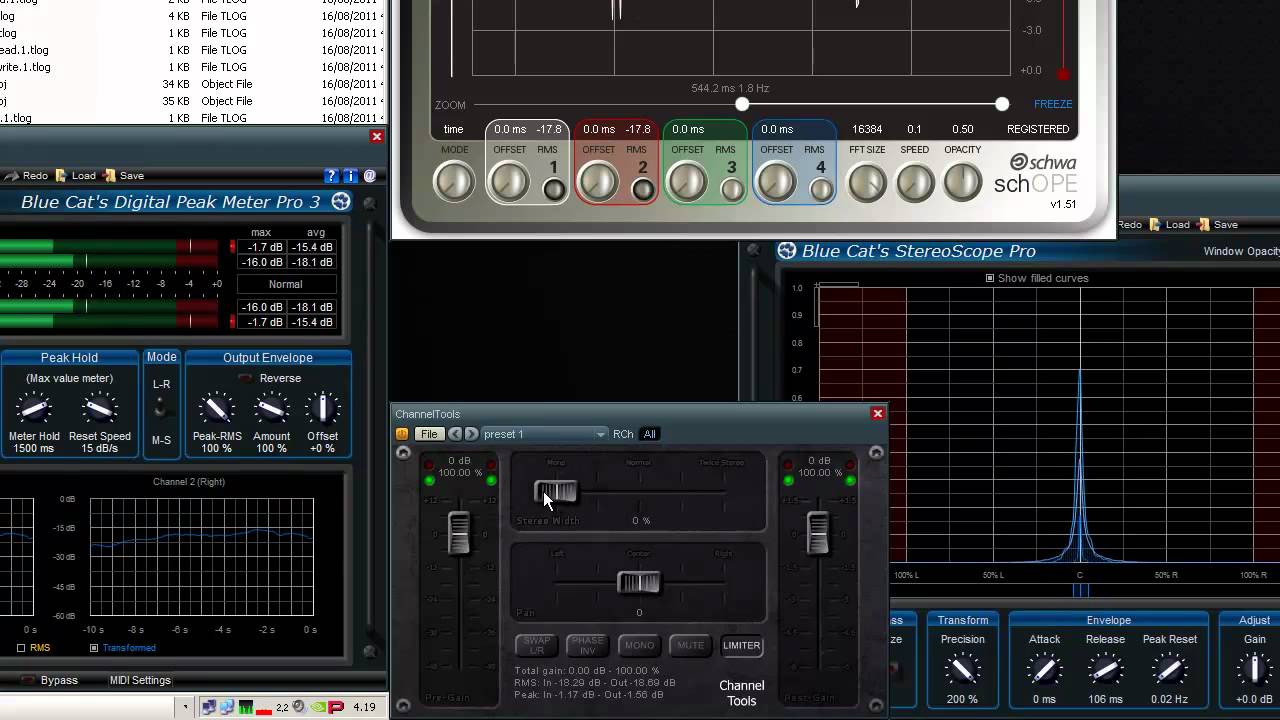Click the Reset Speed knob

[x=99, y=408]
